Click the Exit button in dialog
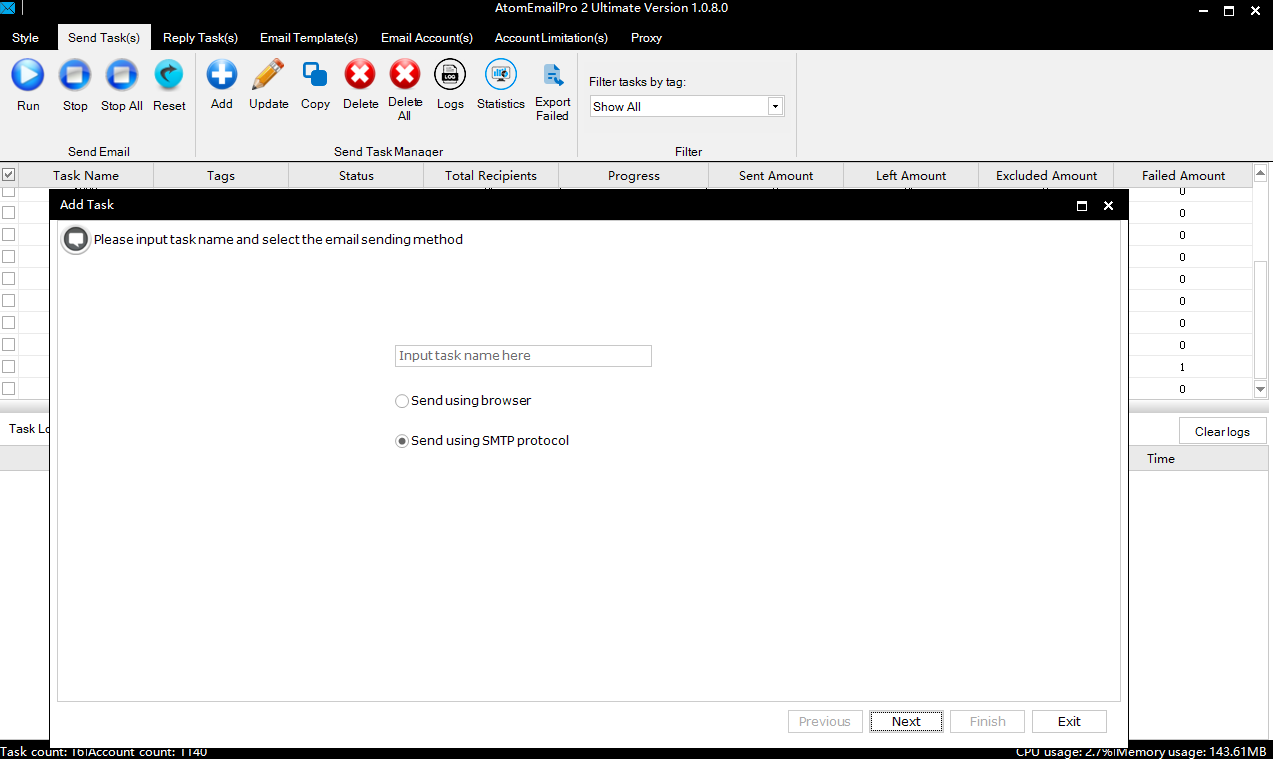Image resolution: width=1273 pixels, height=759 pixels. tap(1069, 721)
